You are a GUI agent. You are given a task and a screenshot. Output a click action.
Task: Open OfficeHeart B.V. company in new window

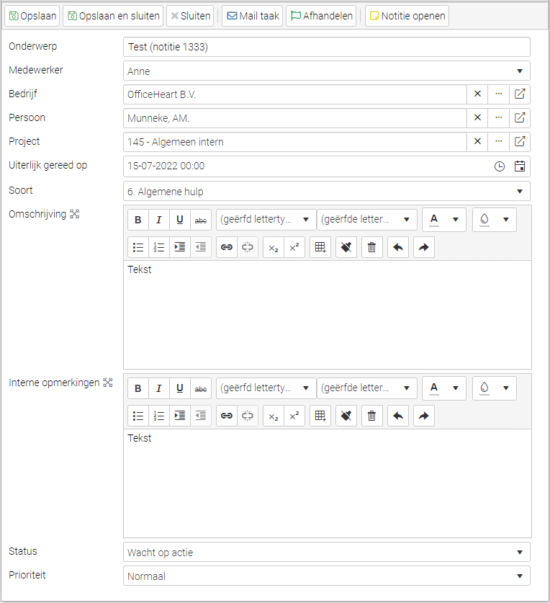(520, 94)
